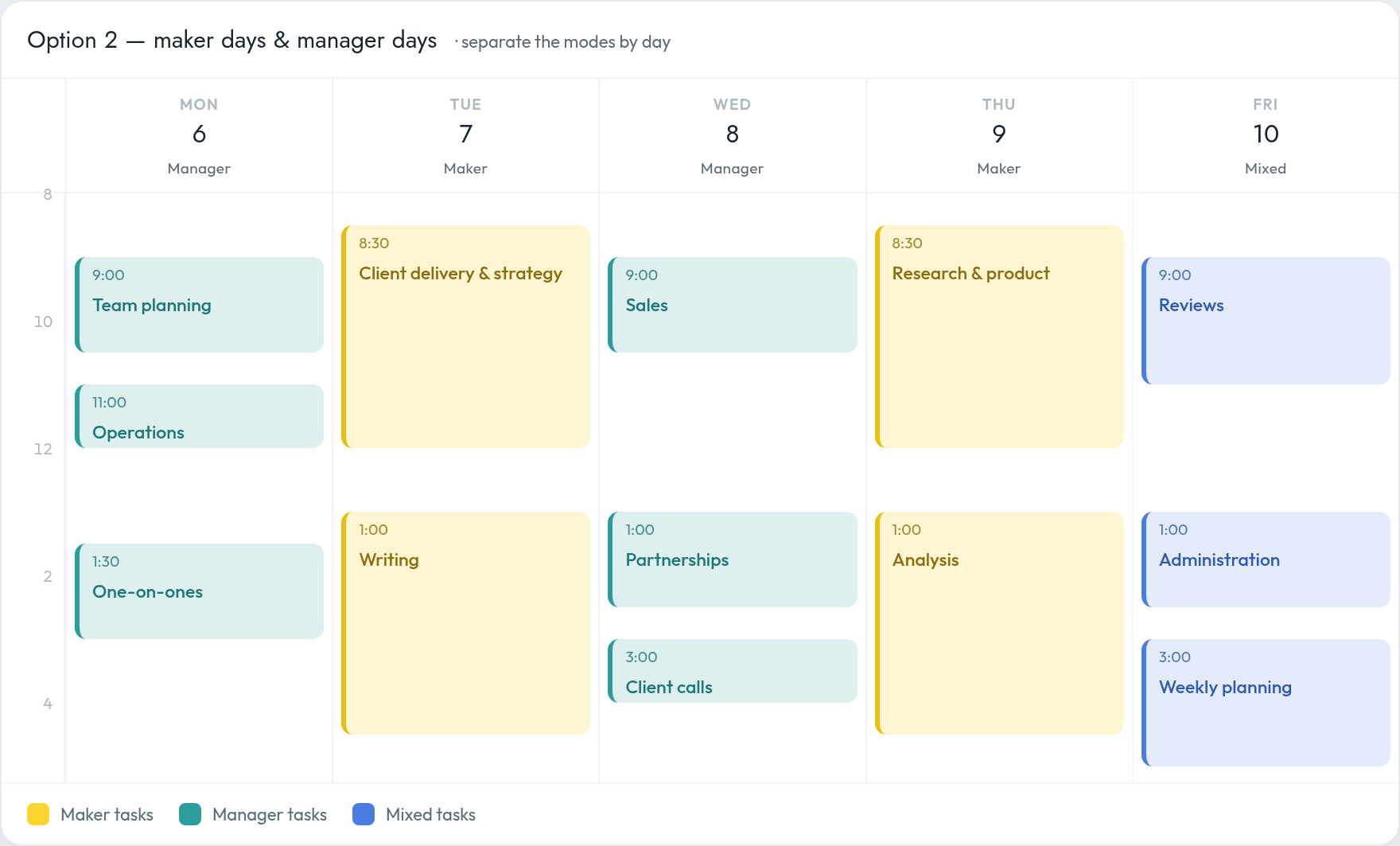This screenshot has width=1400, height=846.
Task: Click the Mixed label under Friday 10
Action: click(x=1266, y=169)
